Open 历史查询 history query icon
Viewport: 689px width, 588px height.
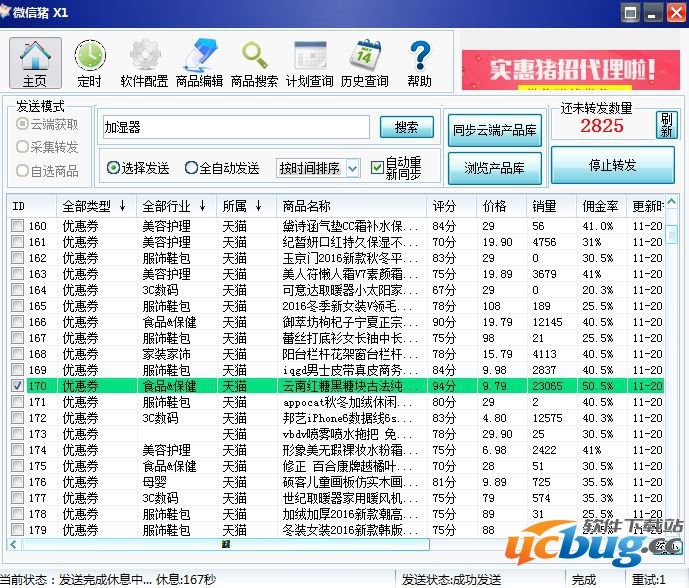click(x=364, y=63)
